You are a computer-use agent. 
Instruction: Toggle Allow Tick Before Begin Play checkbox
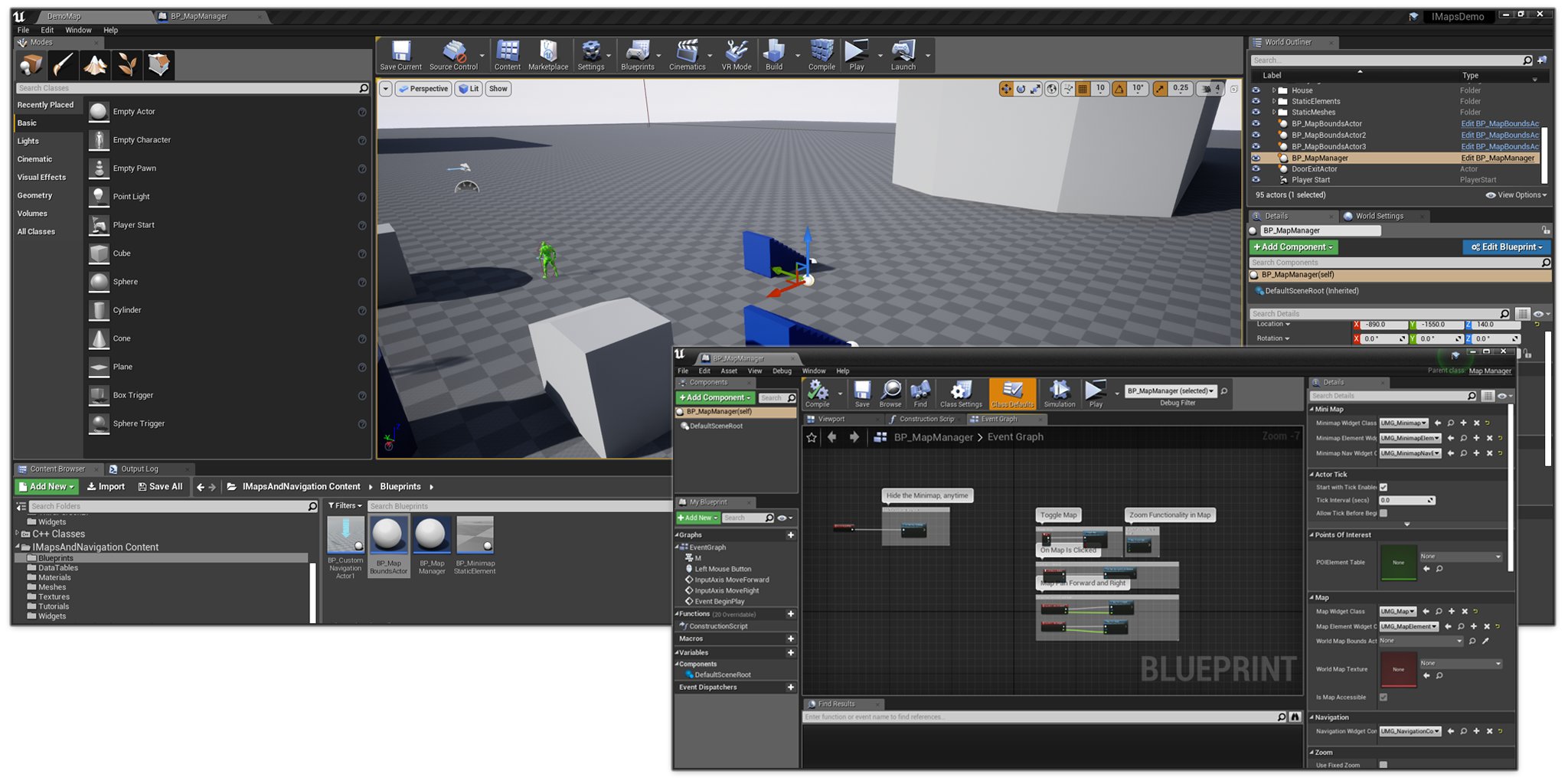(x=1383, y=513)
